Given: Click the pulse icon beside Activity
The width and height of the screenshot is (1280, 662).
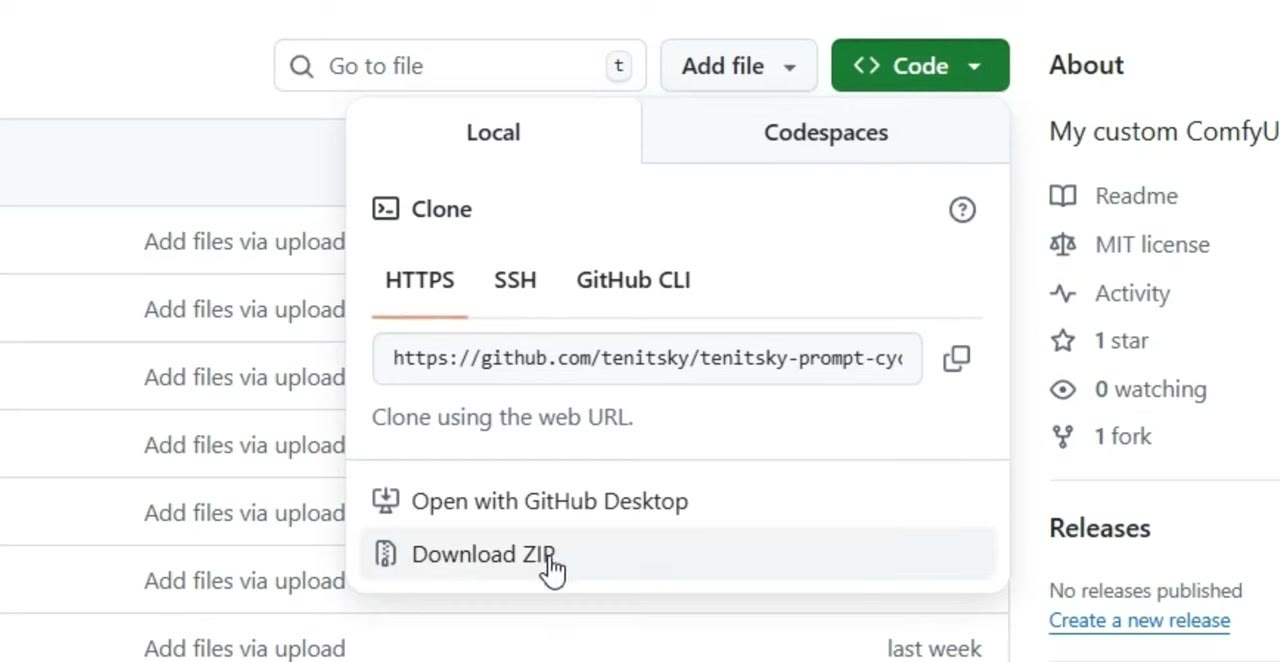Looking at the screenshot, I should (x=1063, y=293).
